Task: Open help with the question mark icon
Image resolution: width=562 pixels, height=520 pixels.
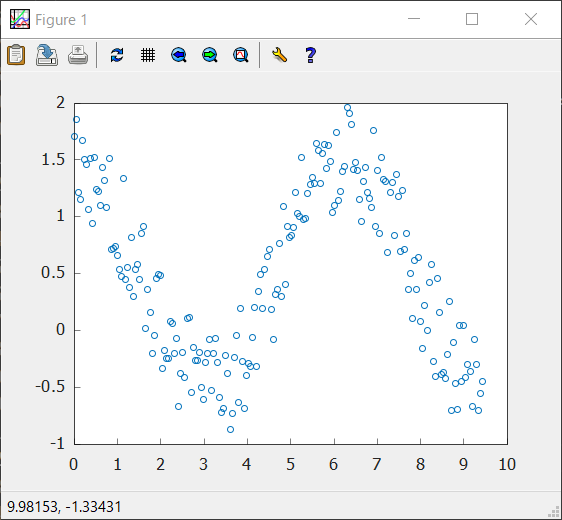Action: pyautogui.click(x=310, y=55)
